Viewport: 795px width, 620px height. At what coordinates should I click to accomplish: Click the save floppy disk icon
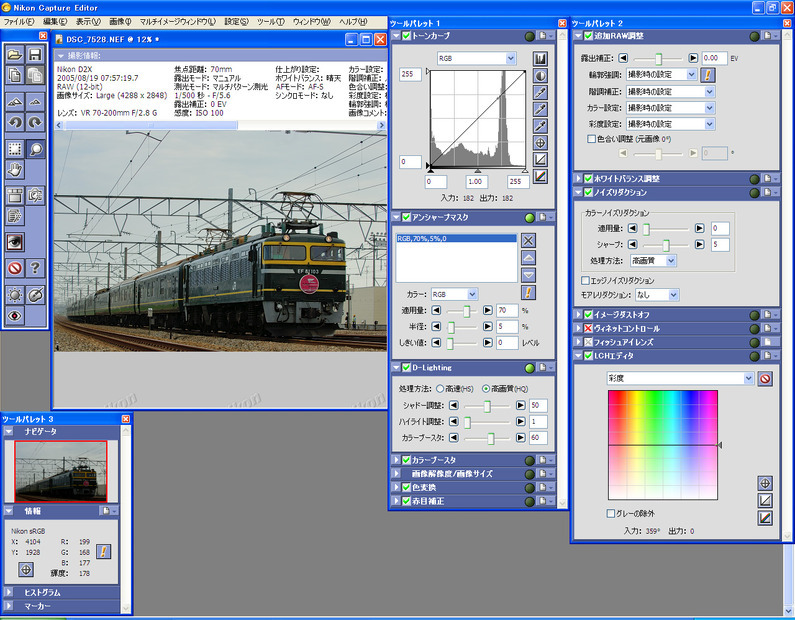tap(34, 54)
